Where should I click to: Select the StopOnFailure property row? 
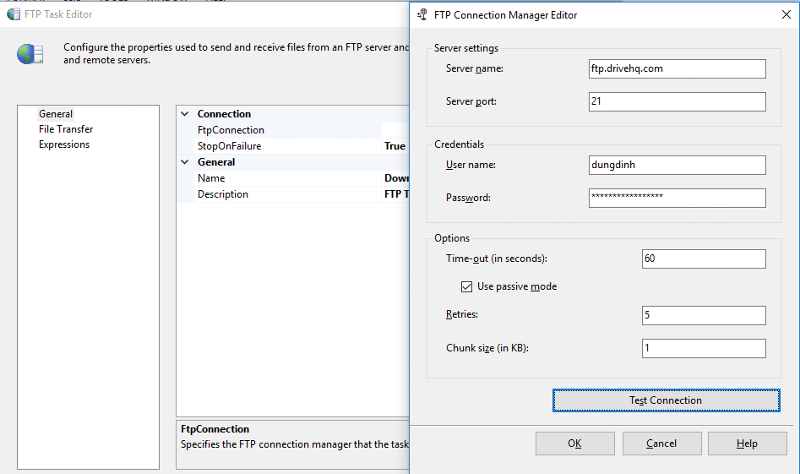pyautogui.click(x=293, y=146)
